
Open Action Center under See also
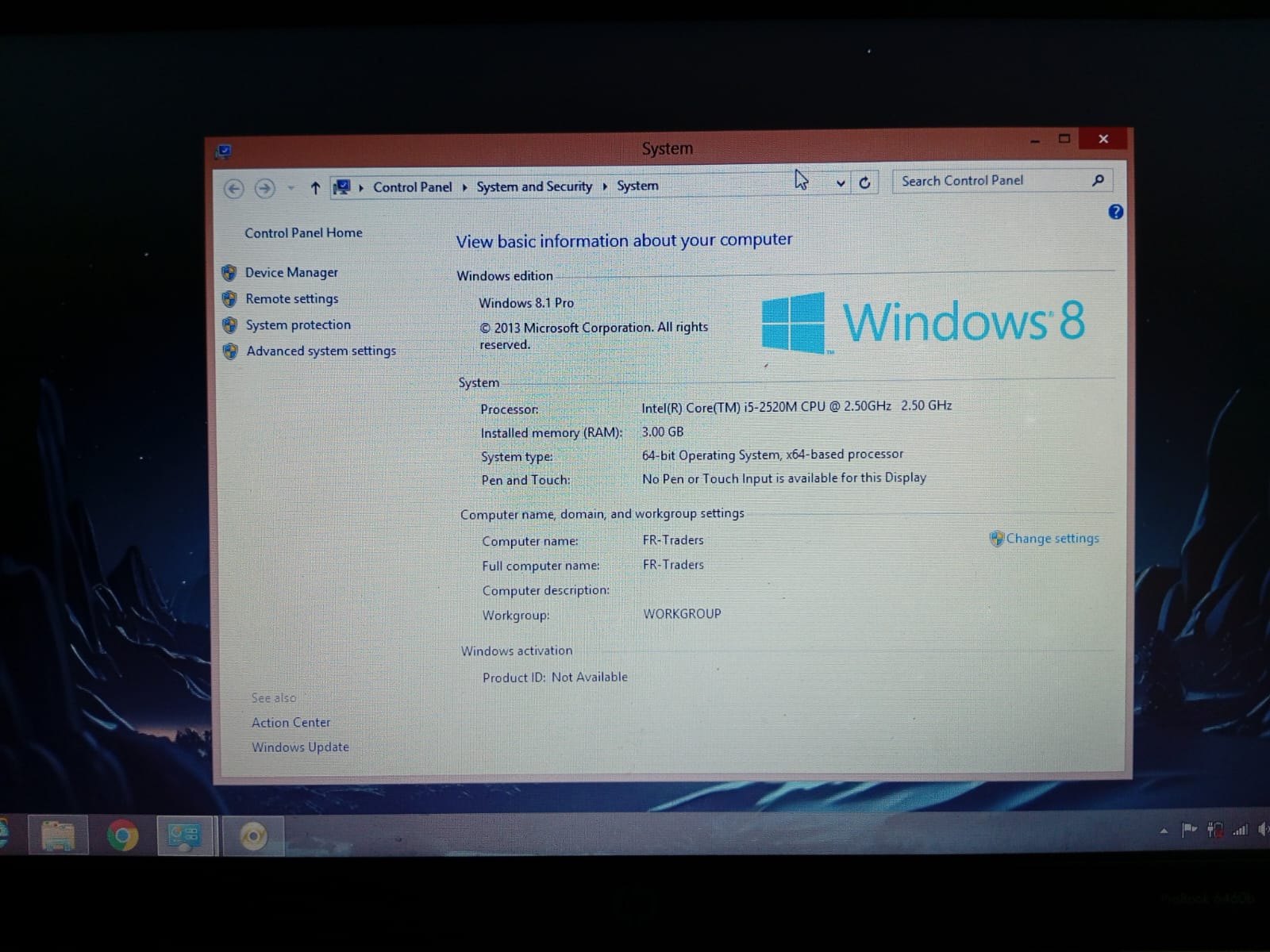(x=291, y=722)
